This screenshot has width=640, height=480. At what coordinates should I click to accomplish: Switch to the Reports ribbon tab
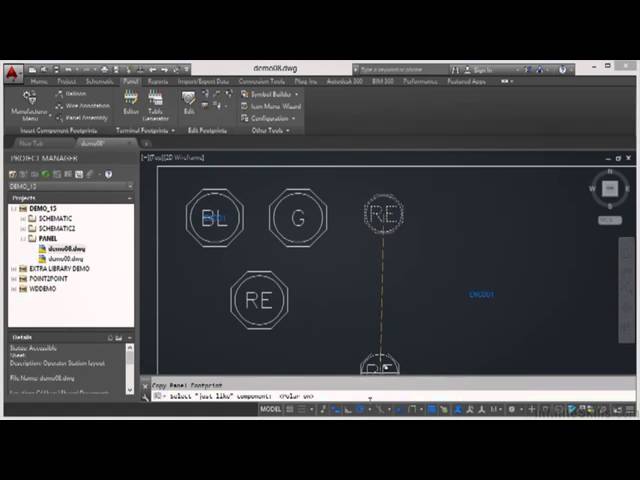[158, 82]
